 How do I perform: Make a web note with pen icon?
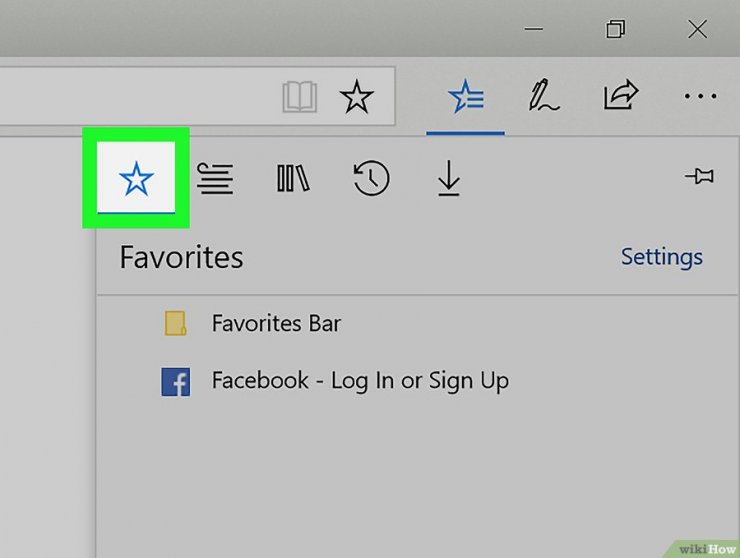click(x=544, y=97)
